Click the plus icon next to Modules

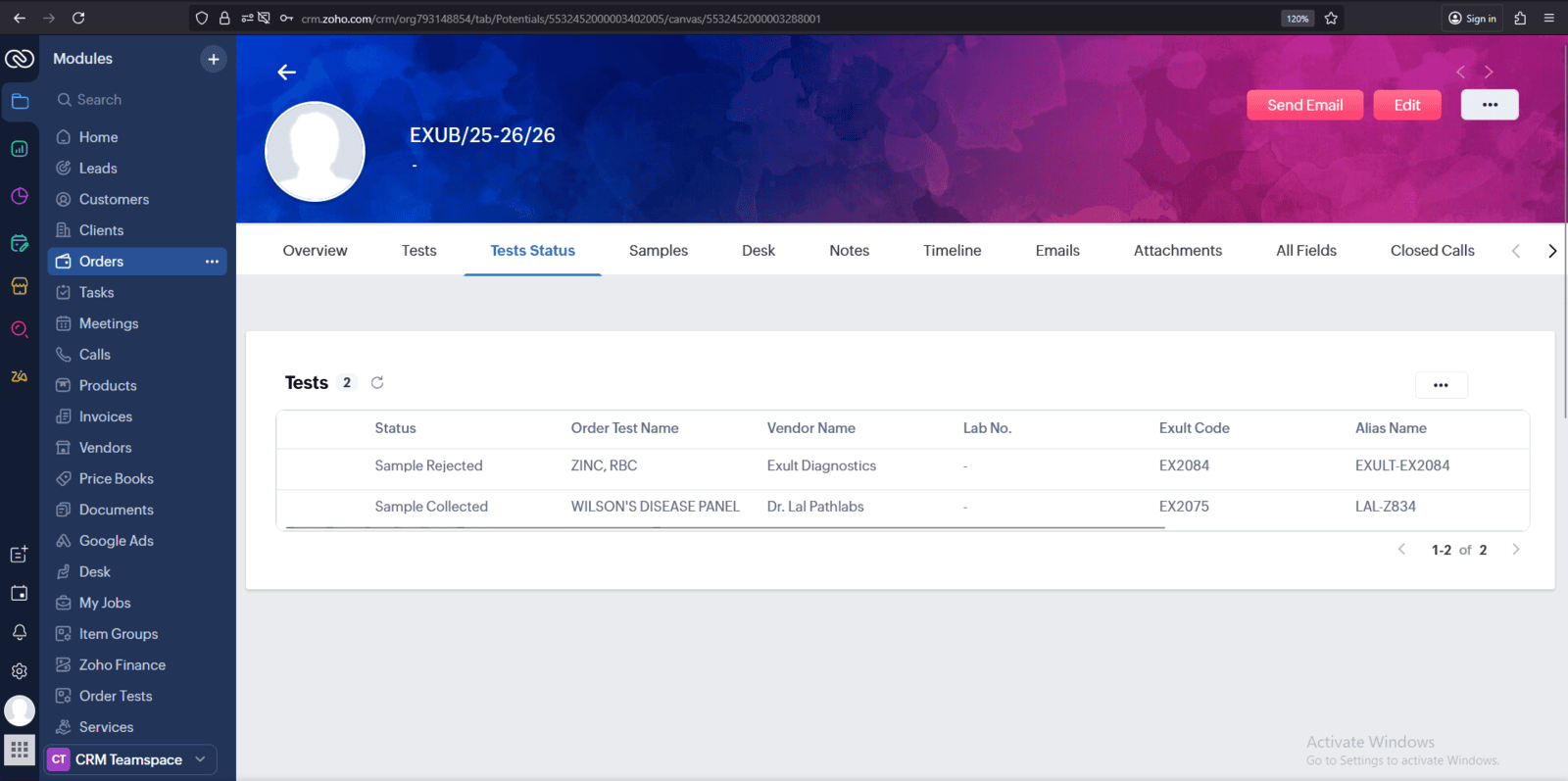pos(213,59)
